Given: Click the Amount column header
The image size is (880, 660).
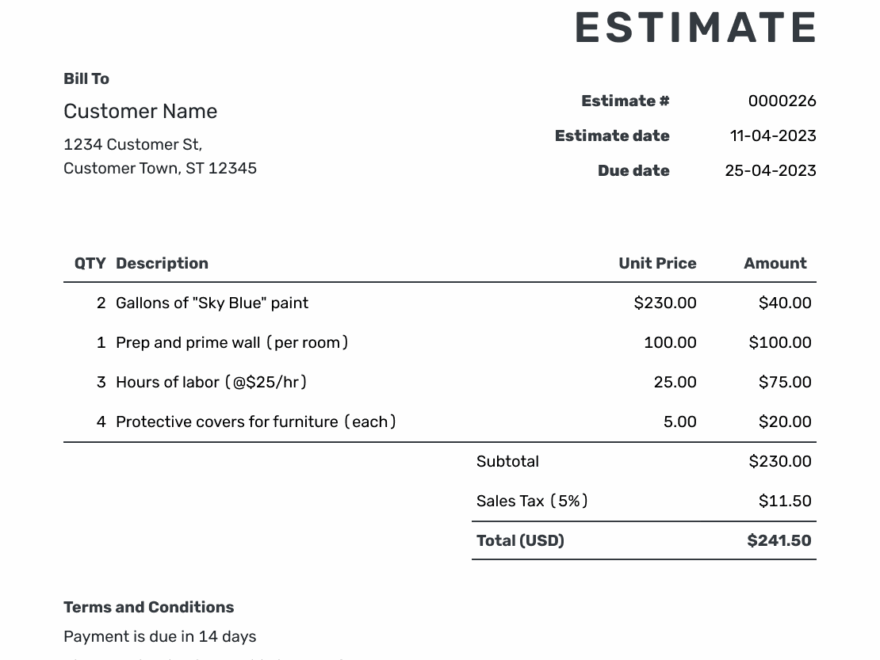Looking at the screenshot, I should pyautogui.click(x=775, y=263).
